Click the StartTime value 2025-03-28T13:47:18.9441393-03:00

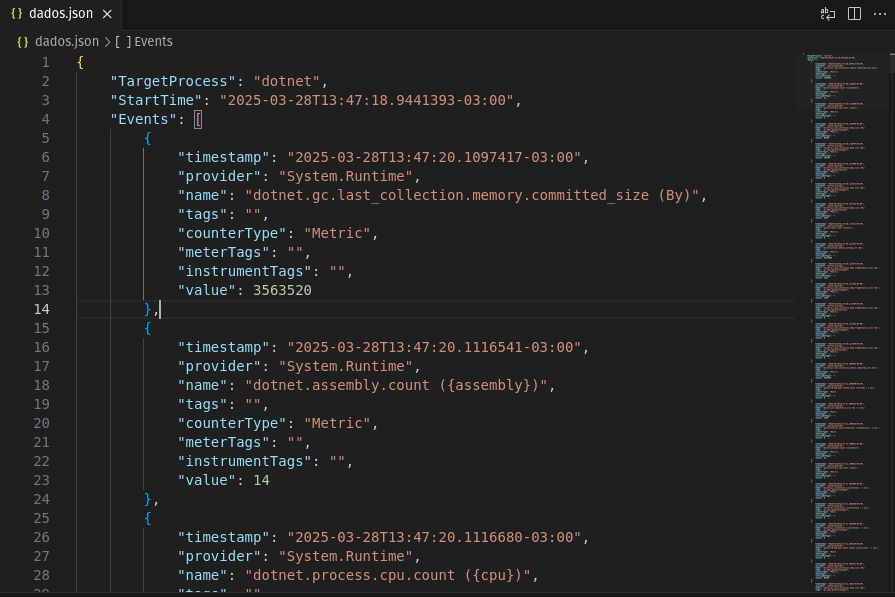point(367,100)
